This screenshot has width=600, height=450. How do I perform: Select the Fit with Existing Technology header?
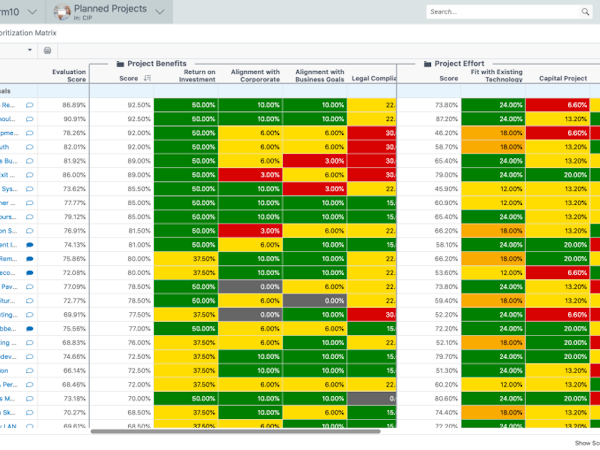[496, 75]
